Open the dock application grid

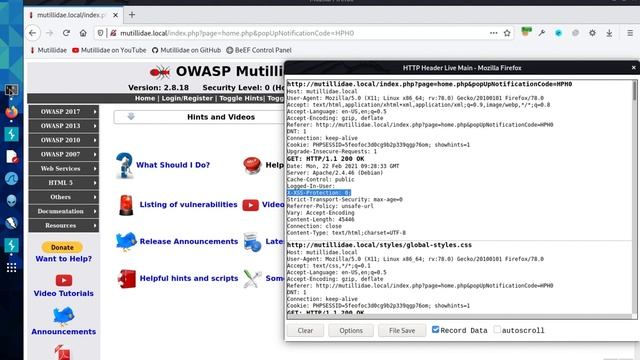11,267
